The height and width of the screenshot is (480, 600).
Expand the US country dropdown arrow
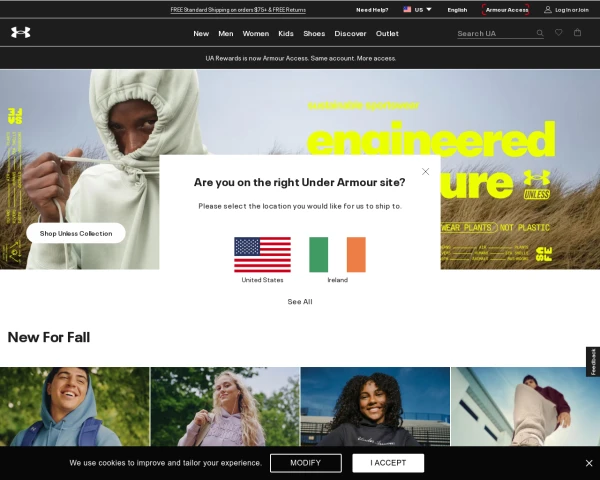coord(429,9)
